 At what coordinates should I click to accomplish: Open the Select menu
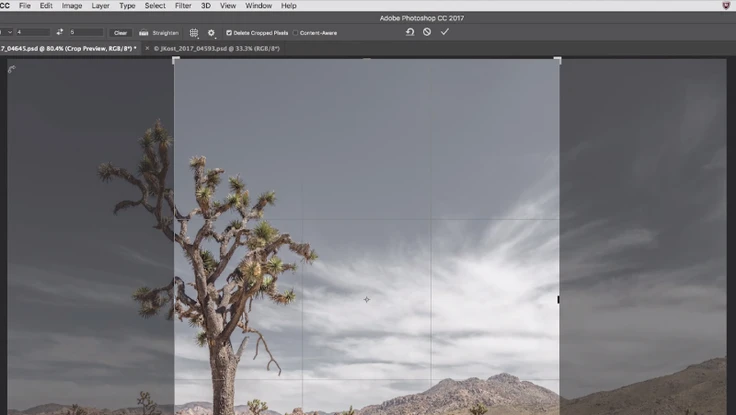point(155,6)
